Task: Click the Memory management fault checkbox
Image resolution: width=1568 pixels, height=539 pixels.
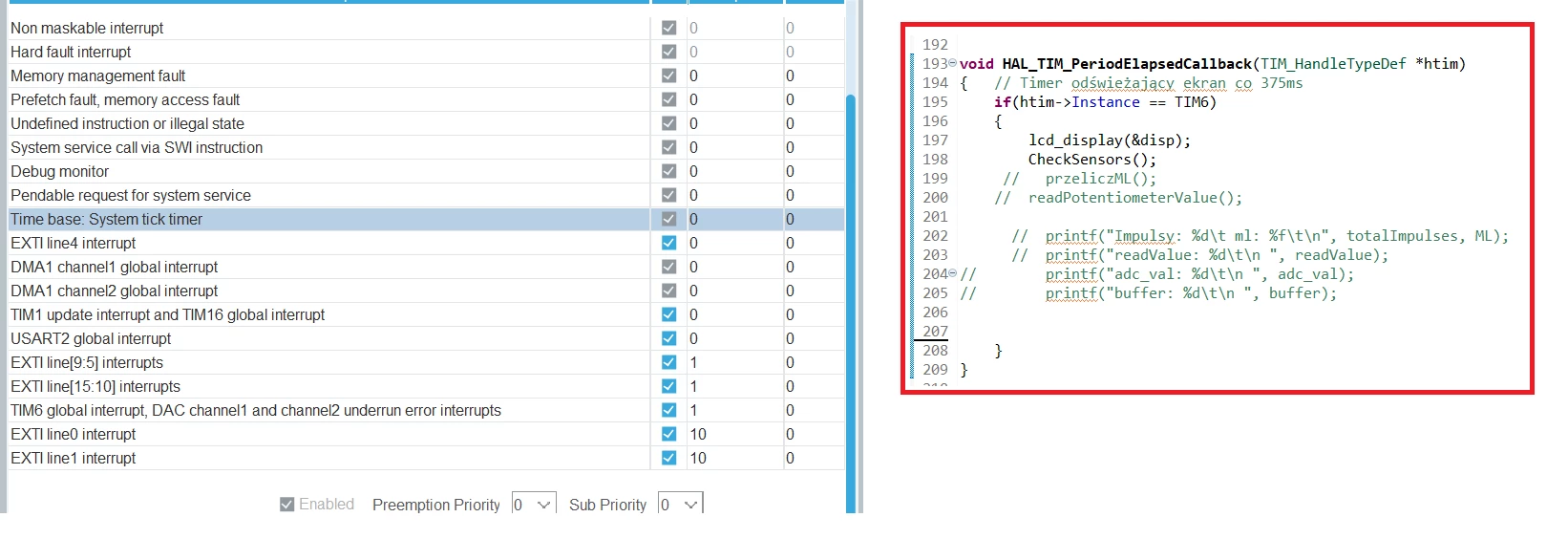Action: (668, 75)
